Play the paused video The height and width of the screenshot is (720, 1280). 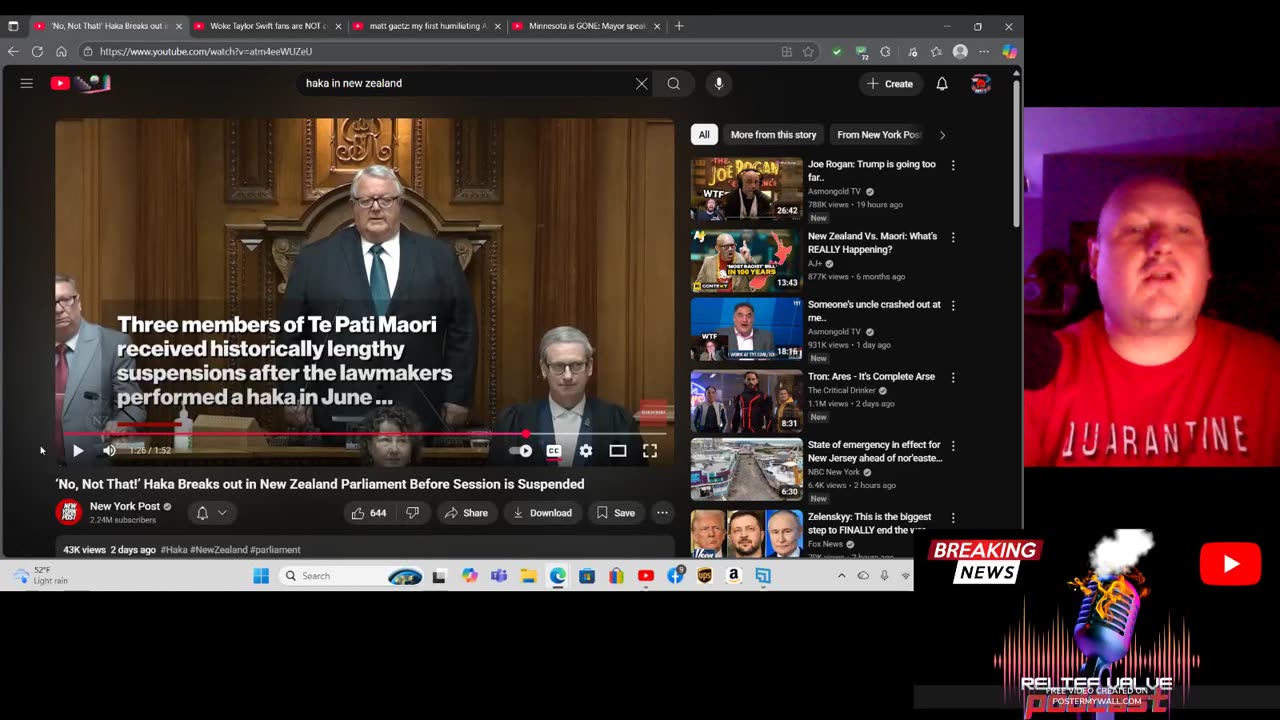pyautogui.click(x=78, y=451)
